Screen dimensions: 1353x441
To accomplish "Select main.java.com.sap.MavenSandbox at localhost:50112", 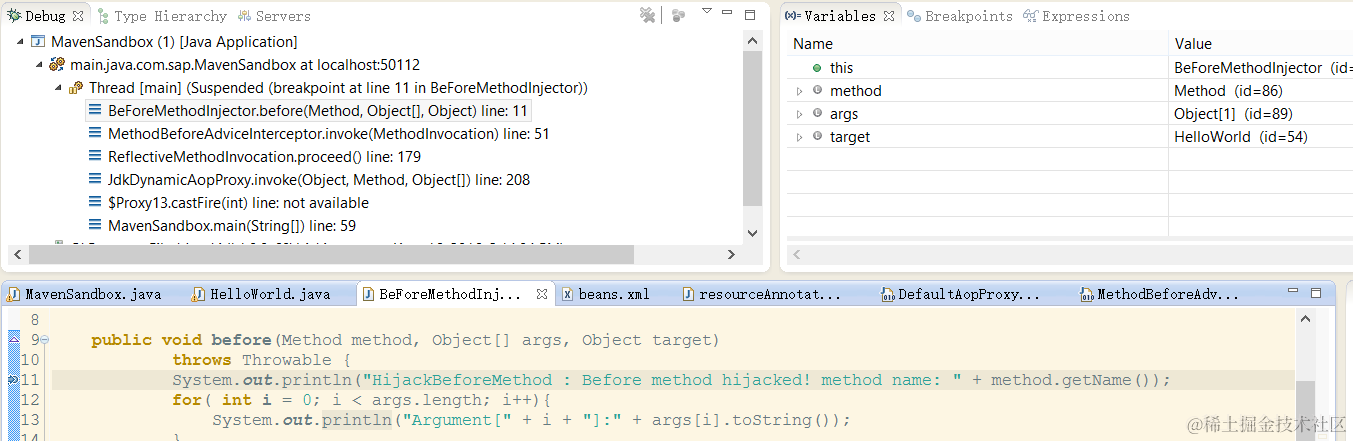I will [245, 65].
